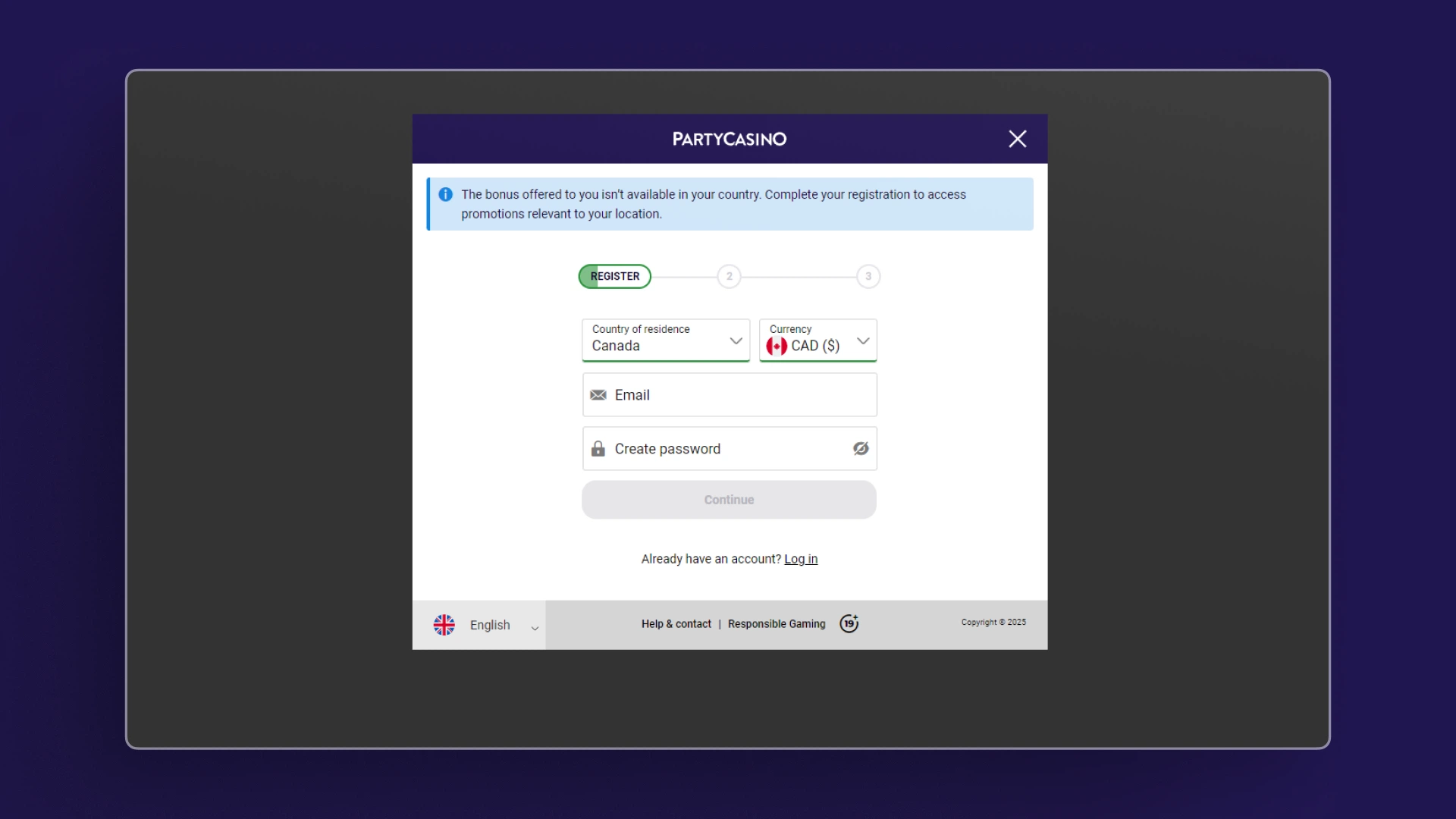Open the Help & contact link
1456x819 pixels.
coord(676,624)
